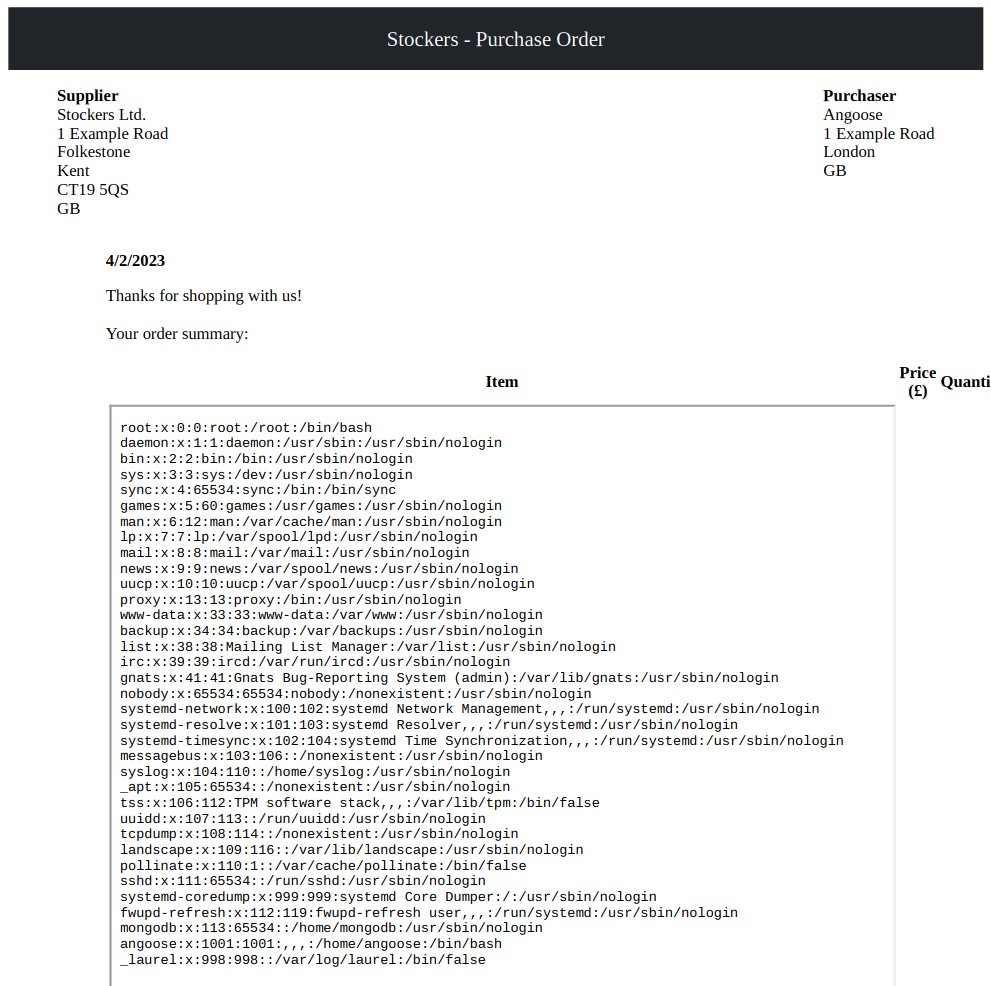Image resolution: width=991 pixels, height=986 pixels.
Task: Click London in the purchaser address
Action: (x=849, y=152)
